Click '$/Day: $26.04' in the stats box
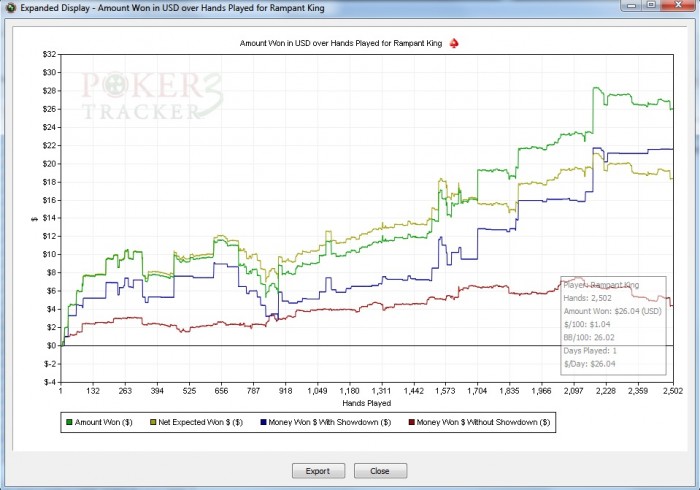This screenshot has width=700, height=490. (x=589, y=364)
